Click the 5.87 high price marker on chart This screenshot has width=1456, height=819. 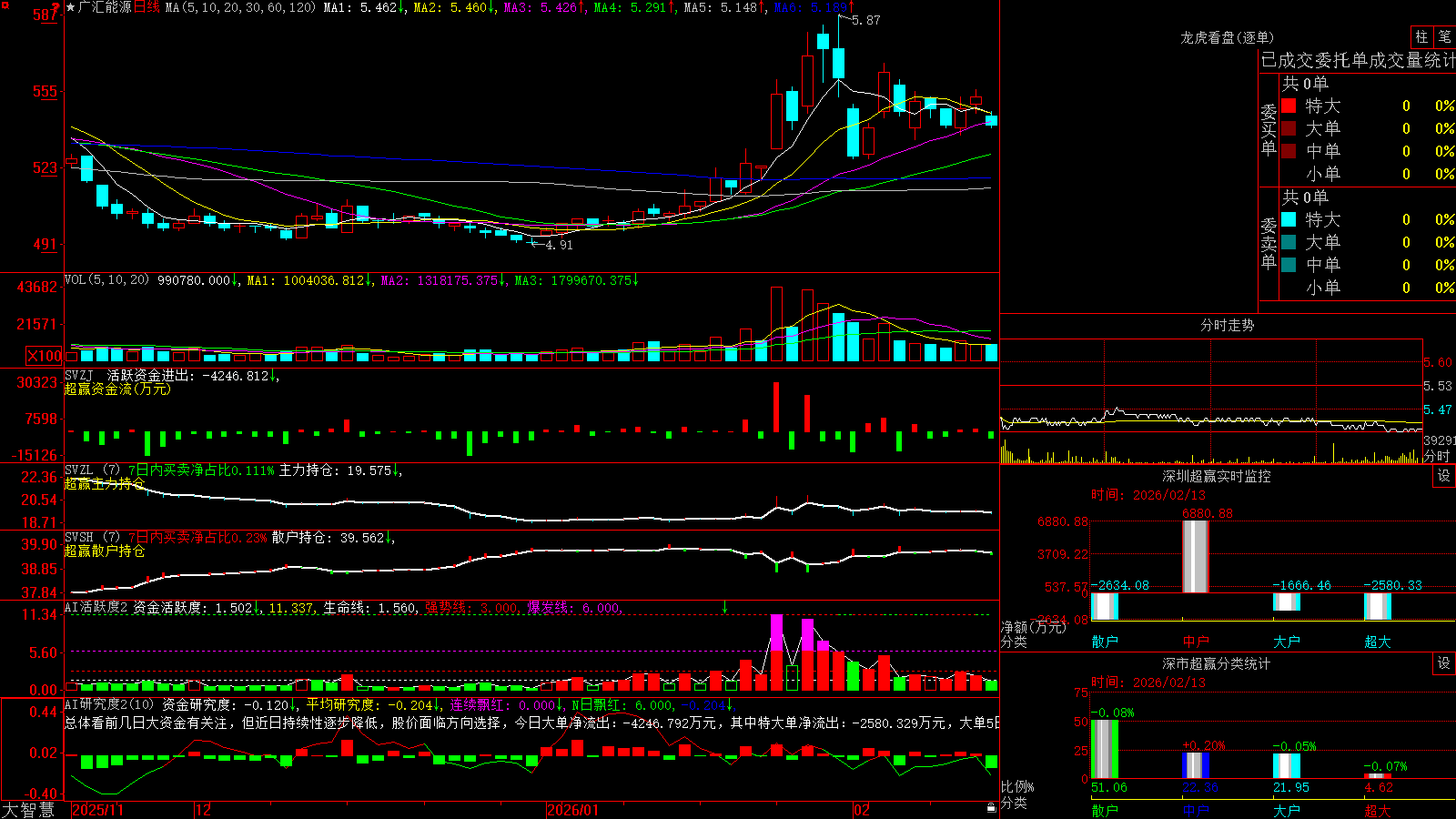point(865,20)
